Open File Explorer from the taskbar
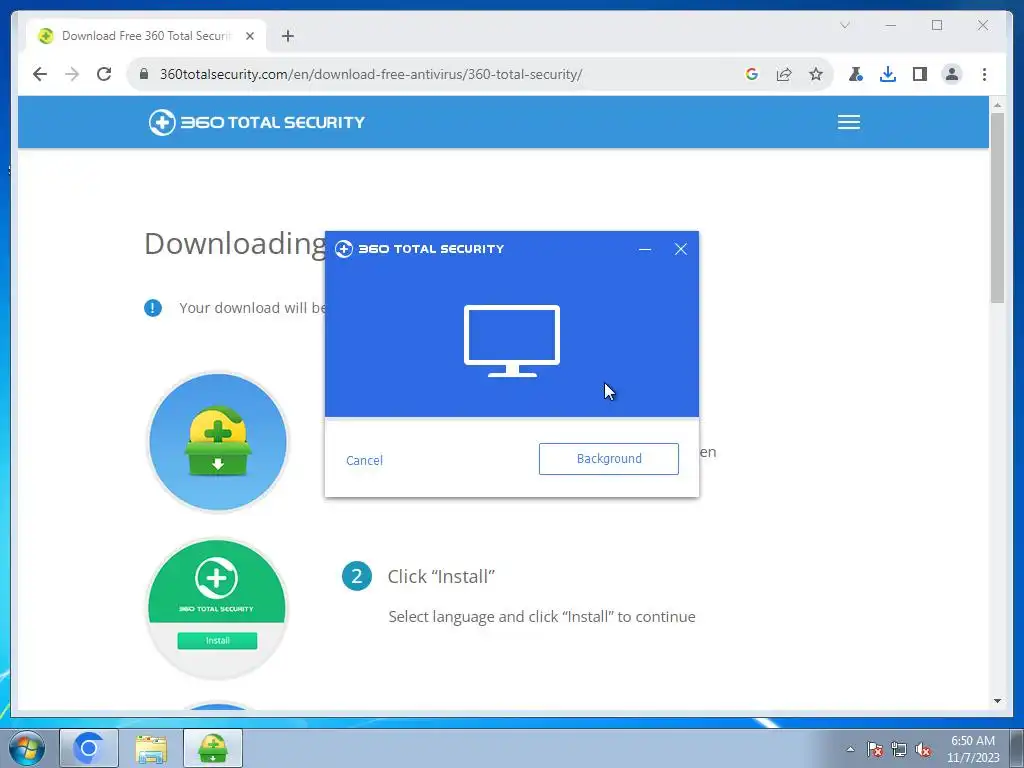 (151, 748)
